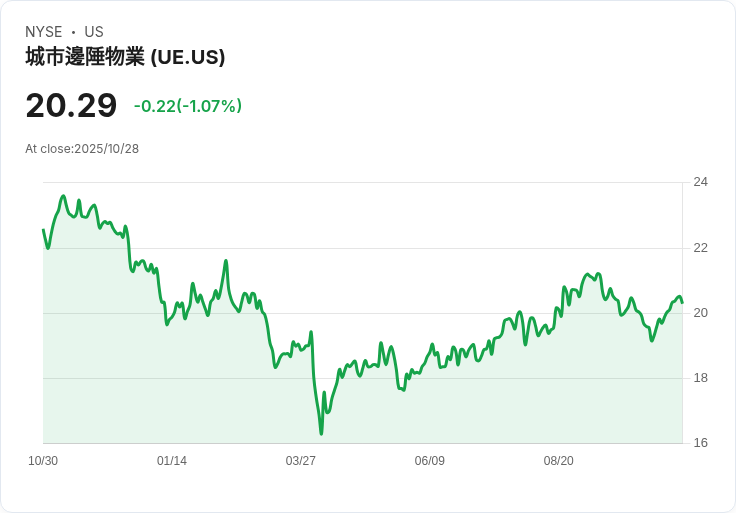The width and height of the screenshot is (736, 513).
Task: Click the 06/09 date label on x-axis
Action: pyautogui.click(x=429, y=461)
